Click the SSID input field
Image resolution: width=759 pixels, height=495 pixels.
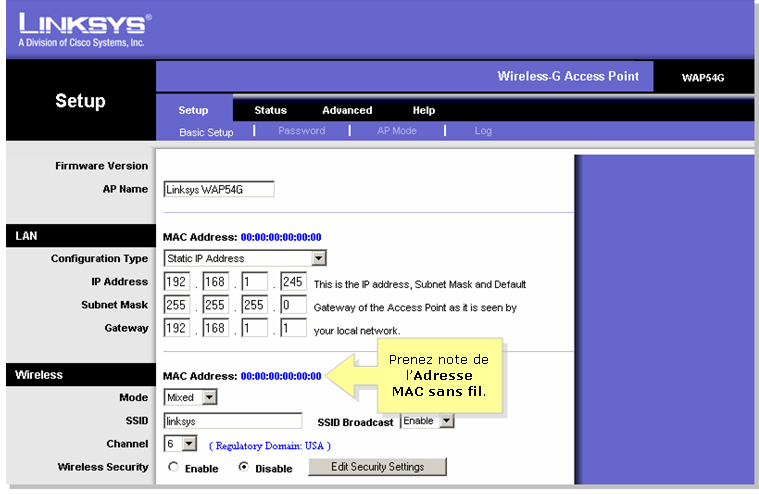coord(232,421)
